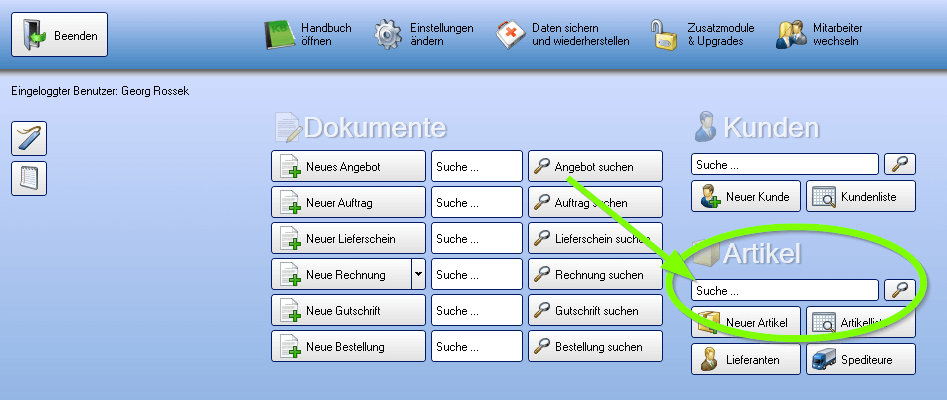Open Daten sichern und wiederherstellen
This screenshot has height=400, width=947.
563,34
